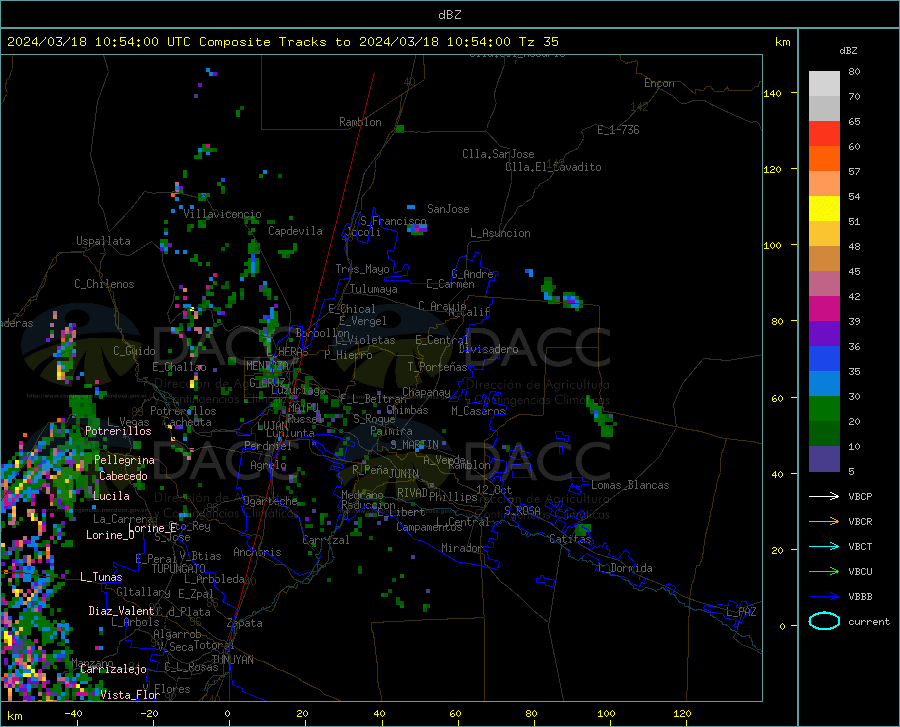Click the 100 km vertical axis tick
The height and width of the screenshot is (727, 900).
(772, 245)
